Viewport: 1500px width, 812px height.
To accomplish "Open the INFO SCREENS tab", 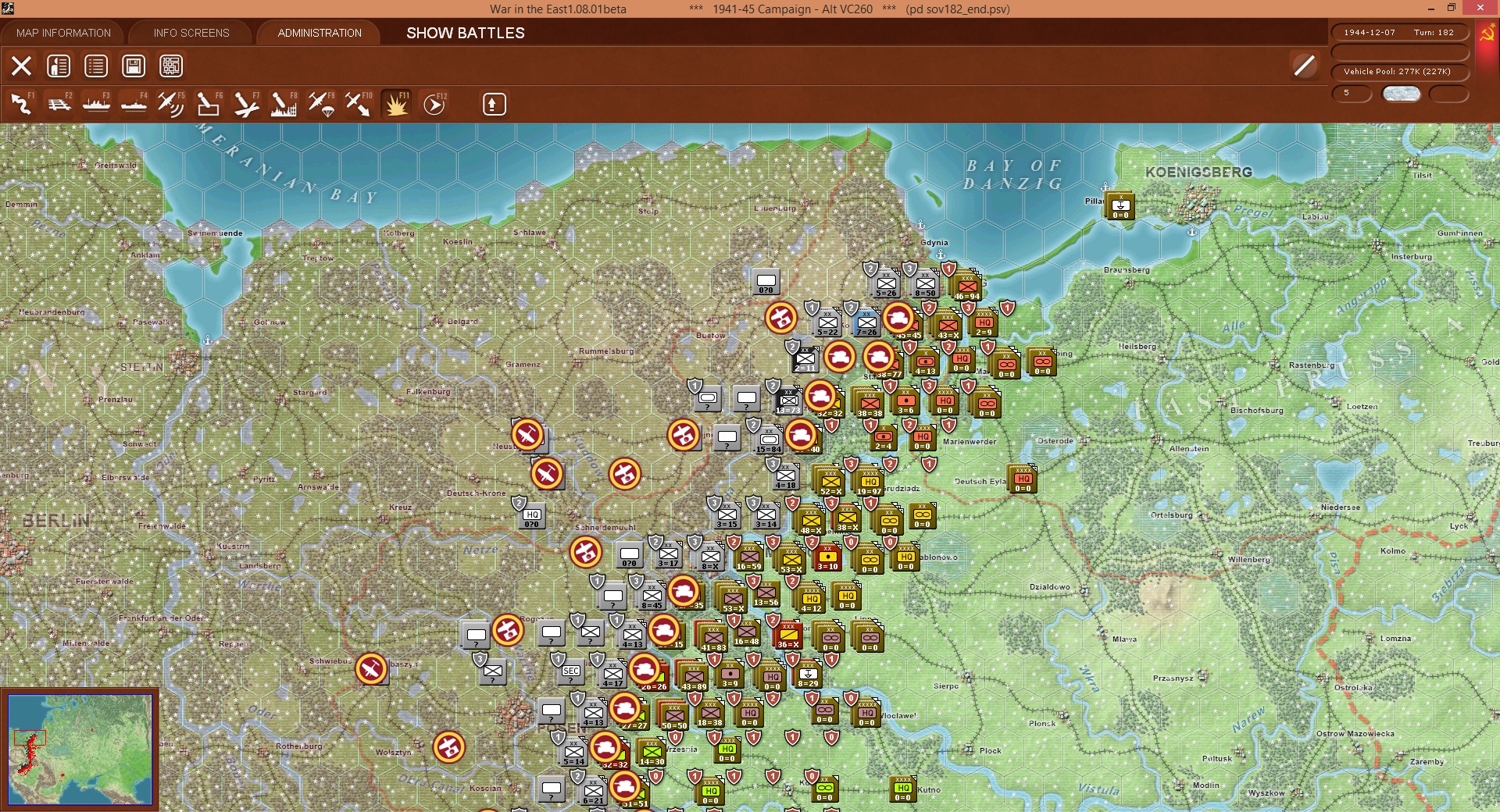I will tap(191, 33).
